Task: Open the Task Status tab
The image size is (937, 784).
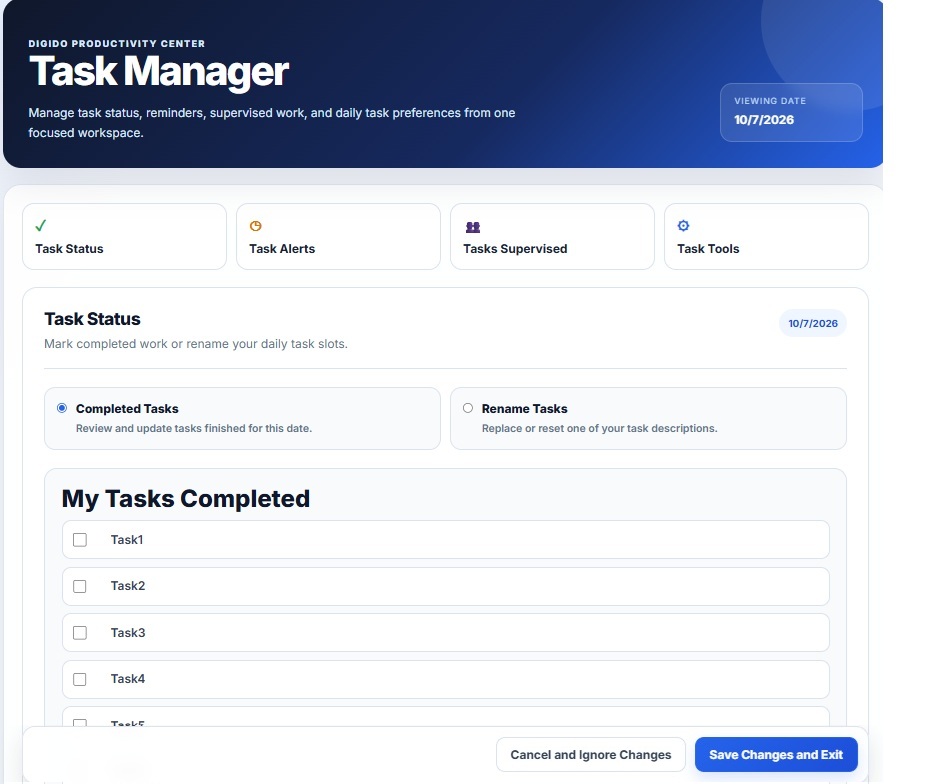Action: pos(124,237)
